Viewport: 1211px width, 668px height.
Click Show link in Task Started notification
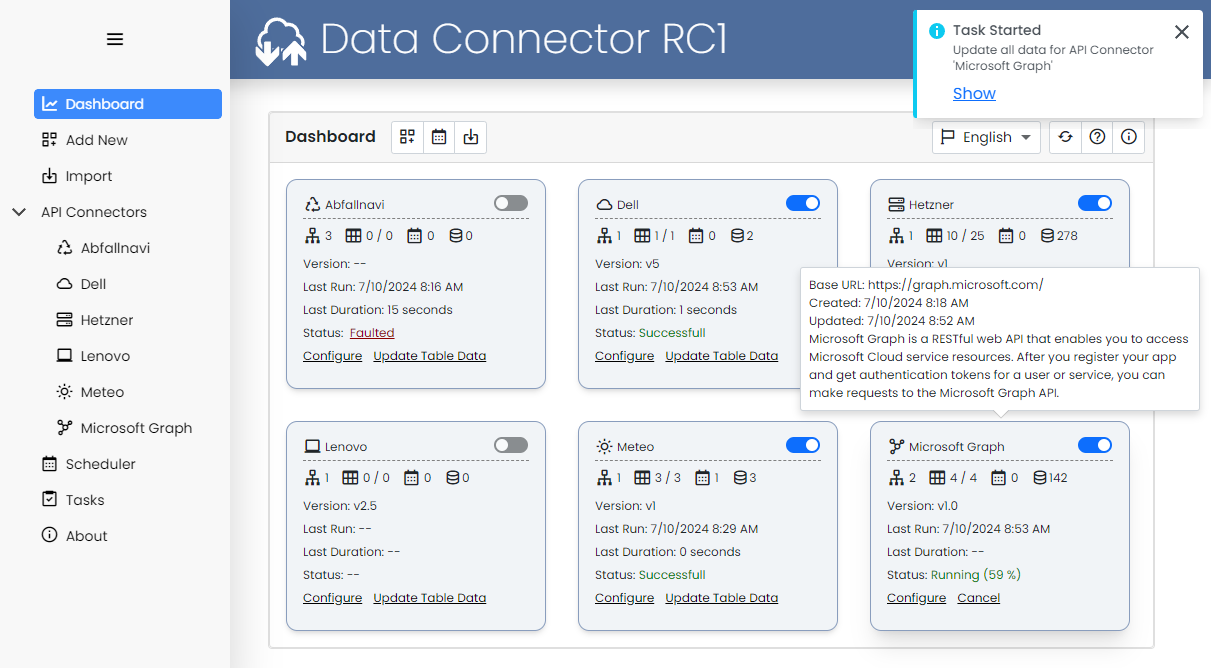pyautogui.click(x=974, y=93)
